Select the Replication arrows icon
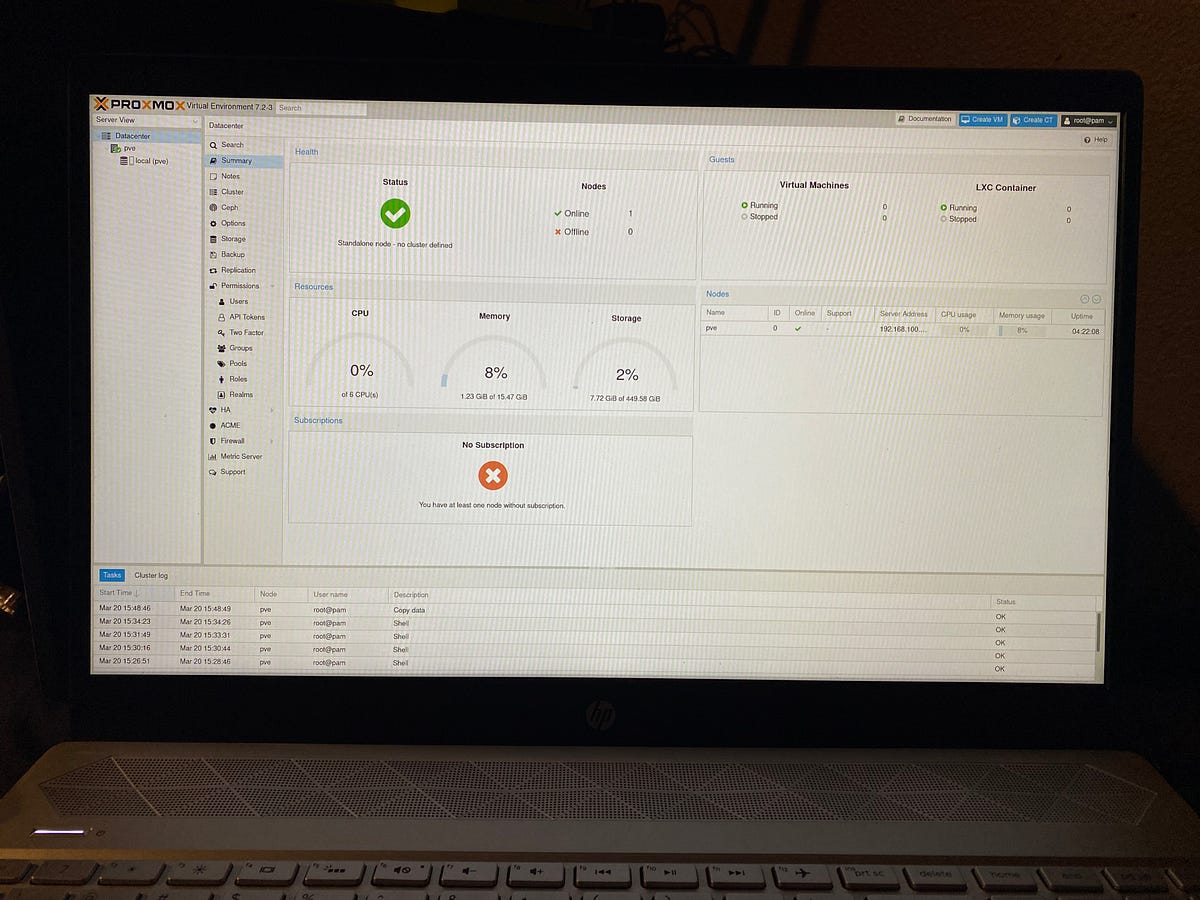Image resolution: width=1200 pixels, height=900 pixels. [x=212, y=270]
